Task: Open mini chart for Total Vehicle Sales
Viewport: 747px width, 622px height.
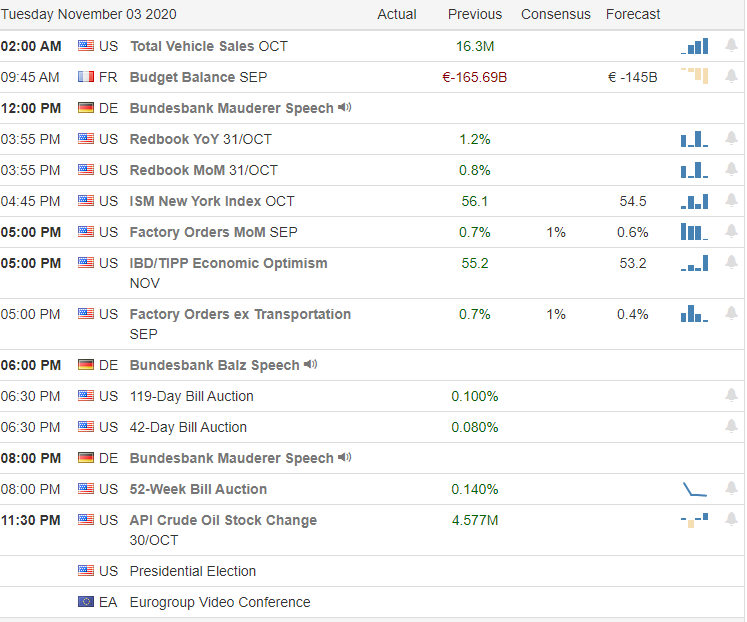Action: [695, 46]
